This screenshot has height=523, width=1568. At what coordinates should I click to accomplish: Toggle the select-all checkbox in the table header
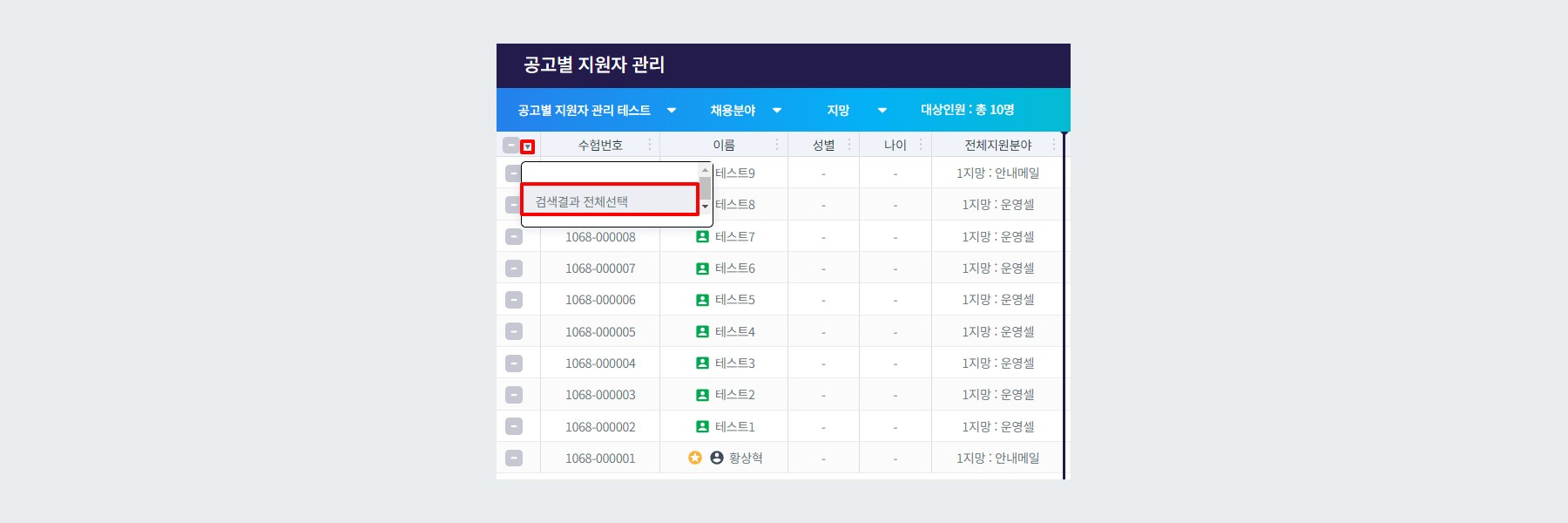point(511,145)
